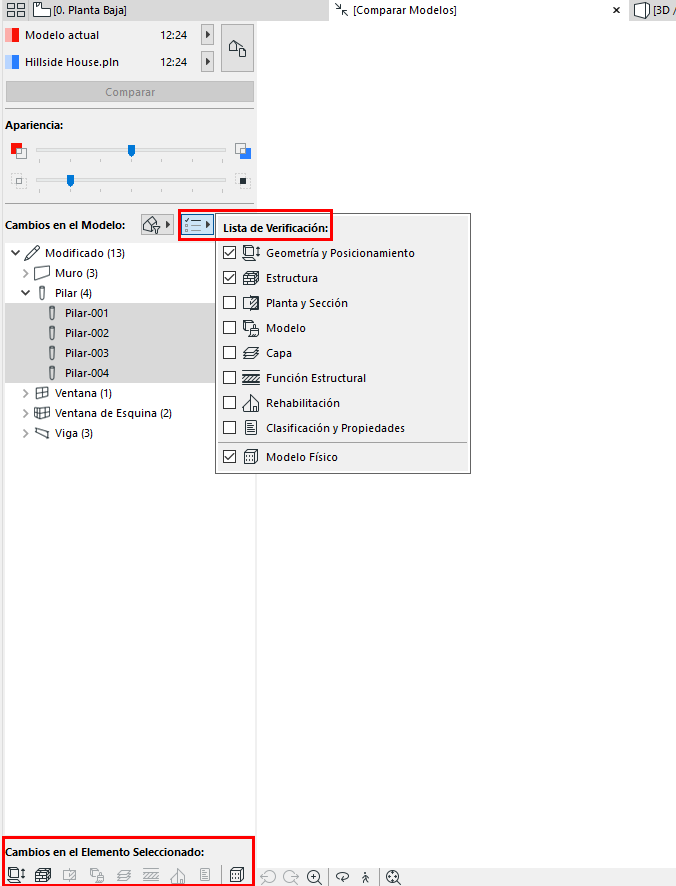This screenshot has height=886, width=676.
Task: Click the Muro wall icon in tree
Action: coord(42,273)
